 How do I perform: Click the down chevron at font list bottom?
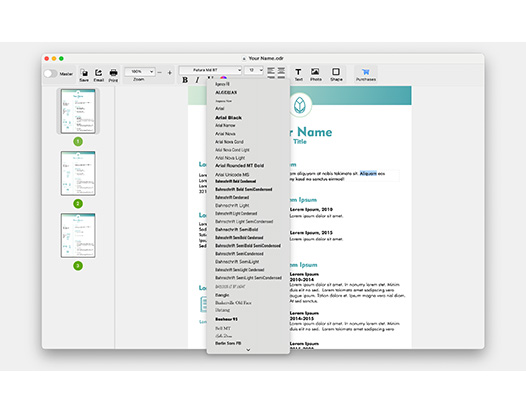[248, 350]
